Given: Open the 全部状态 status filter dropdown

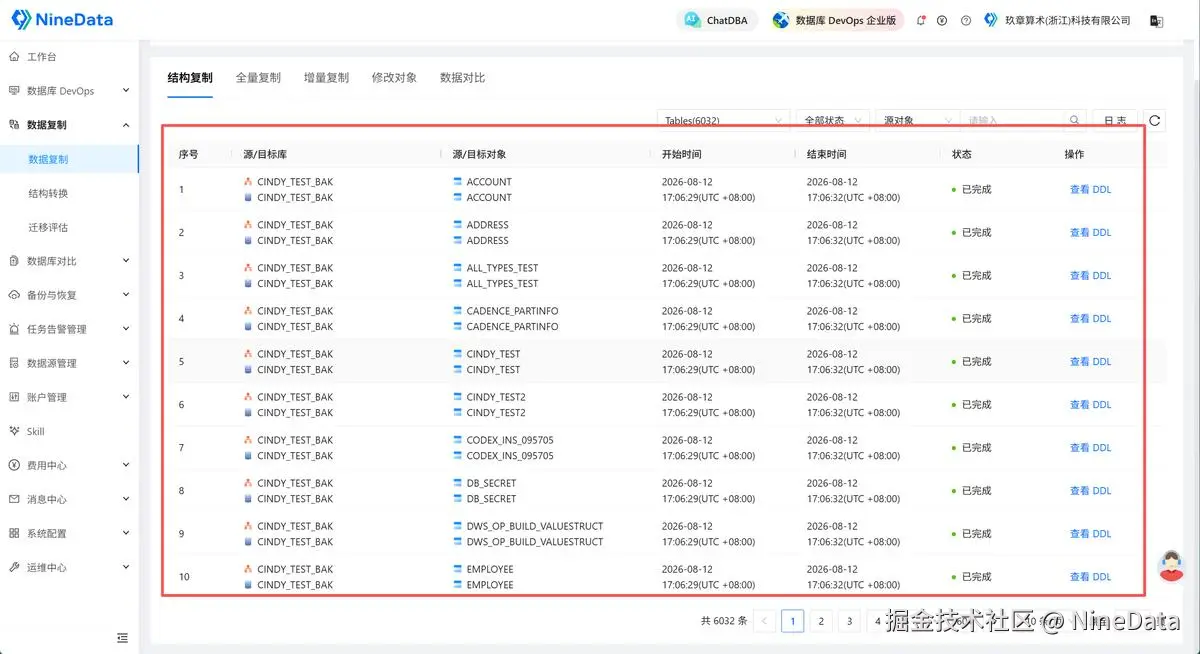Looking at the screenshot, I should click(x=832, y=120).
